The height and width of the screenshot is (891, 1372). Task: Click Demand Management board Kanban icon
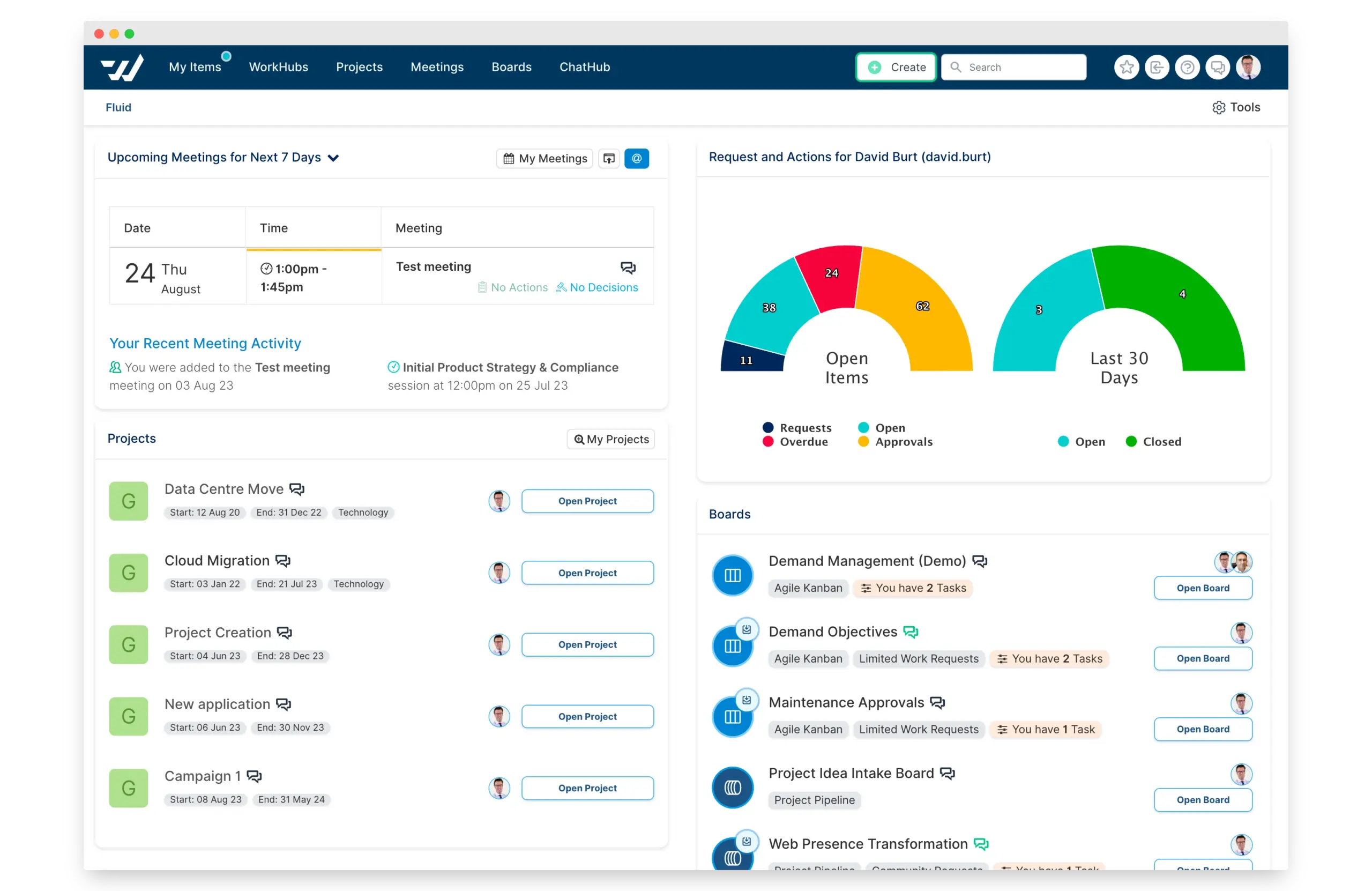(x=732, y=575)
